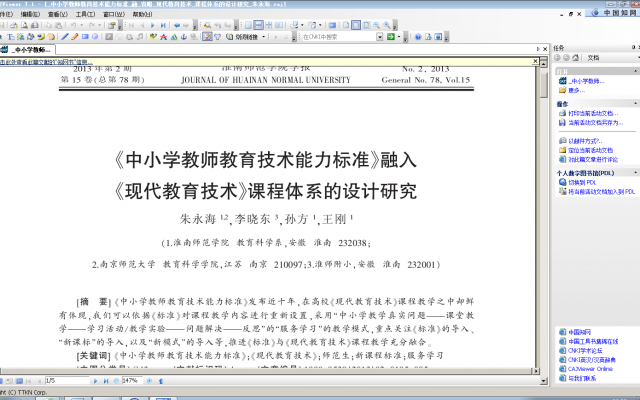Click the blue Help question icon
Image resolution: width=640 pixels, height=400 pixels.
418,37
